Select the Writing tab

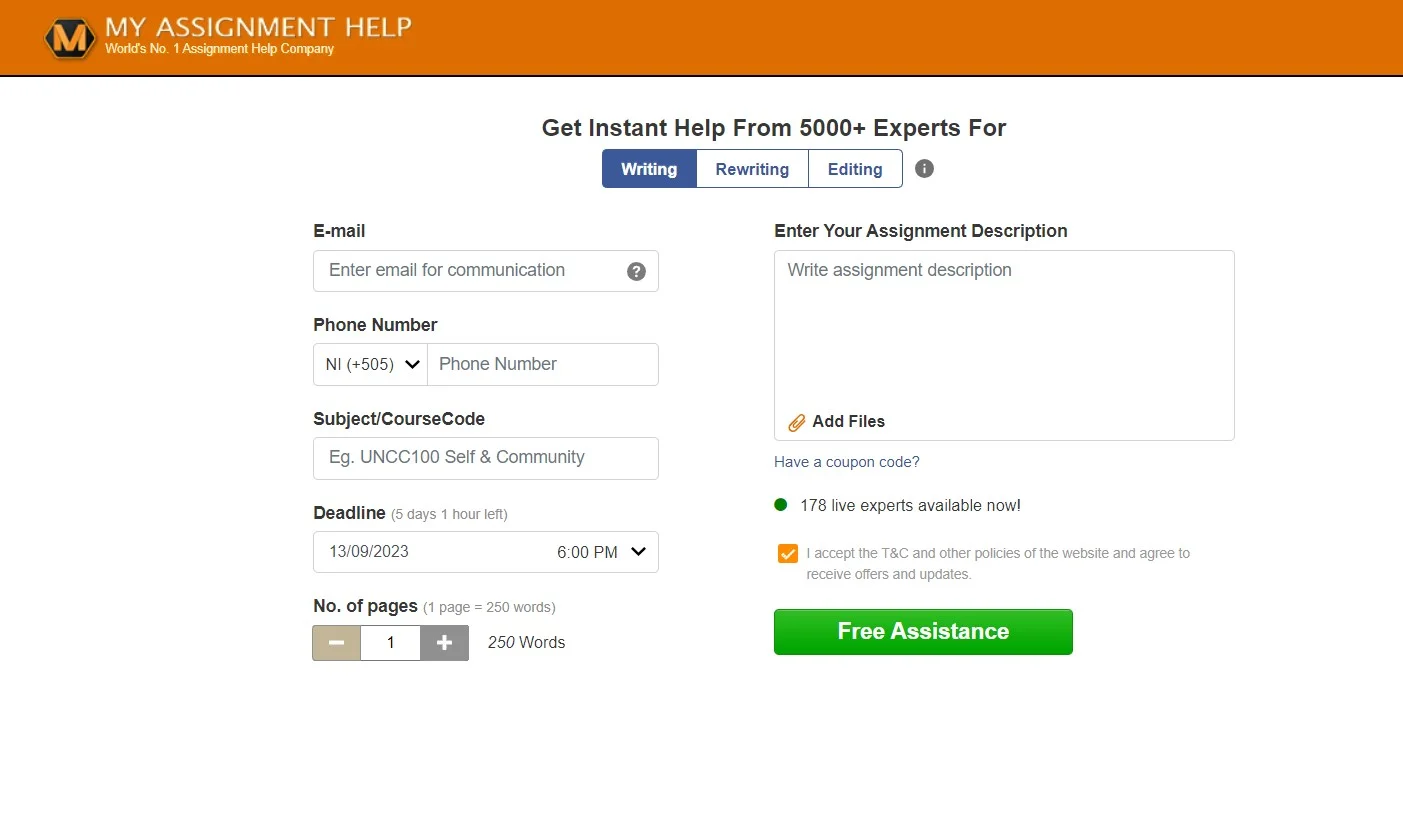click(x=649, y=169)
